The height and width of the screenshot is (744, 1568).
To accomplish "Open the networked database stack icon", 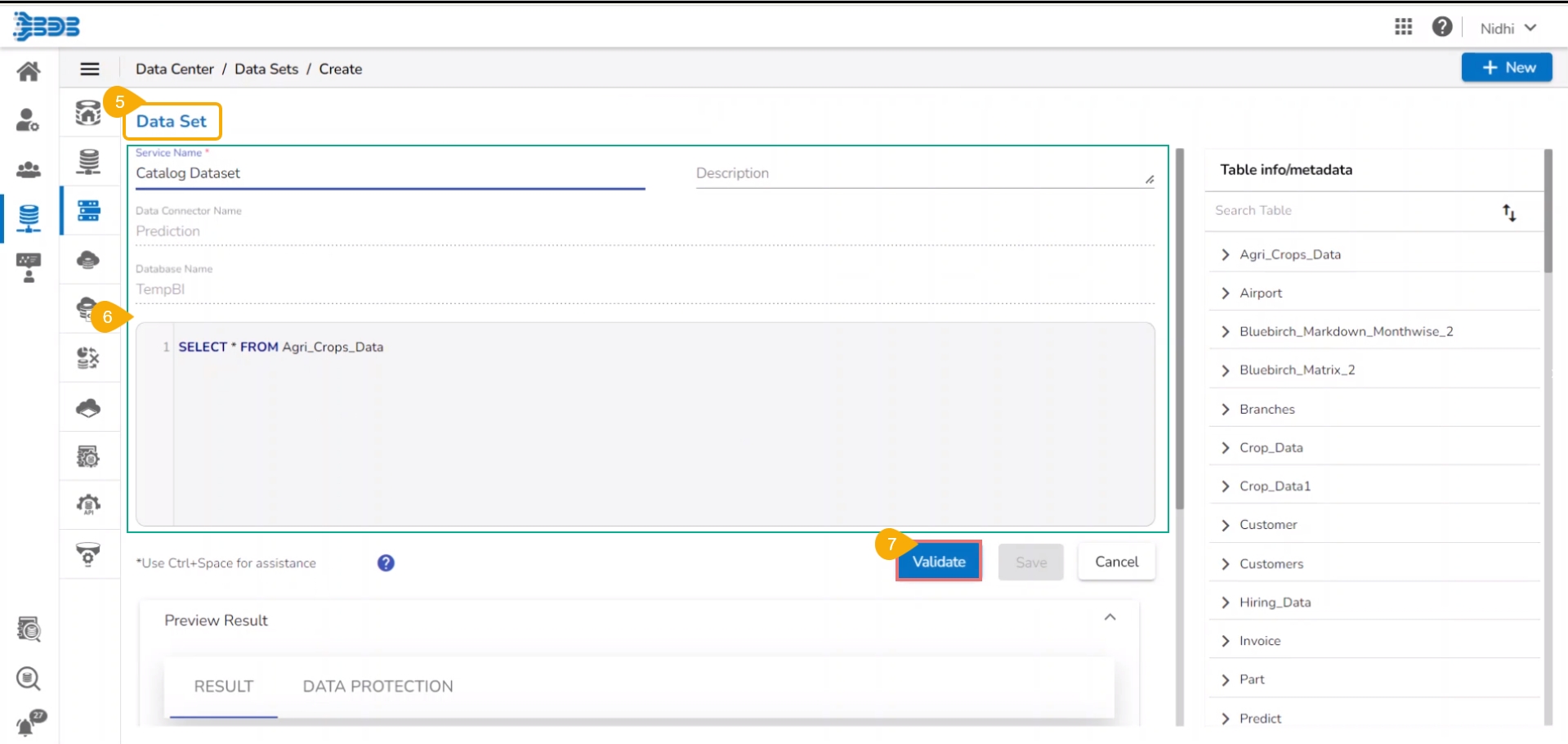I will [x=88, y=162].
